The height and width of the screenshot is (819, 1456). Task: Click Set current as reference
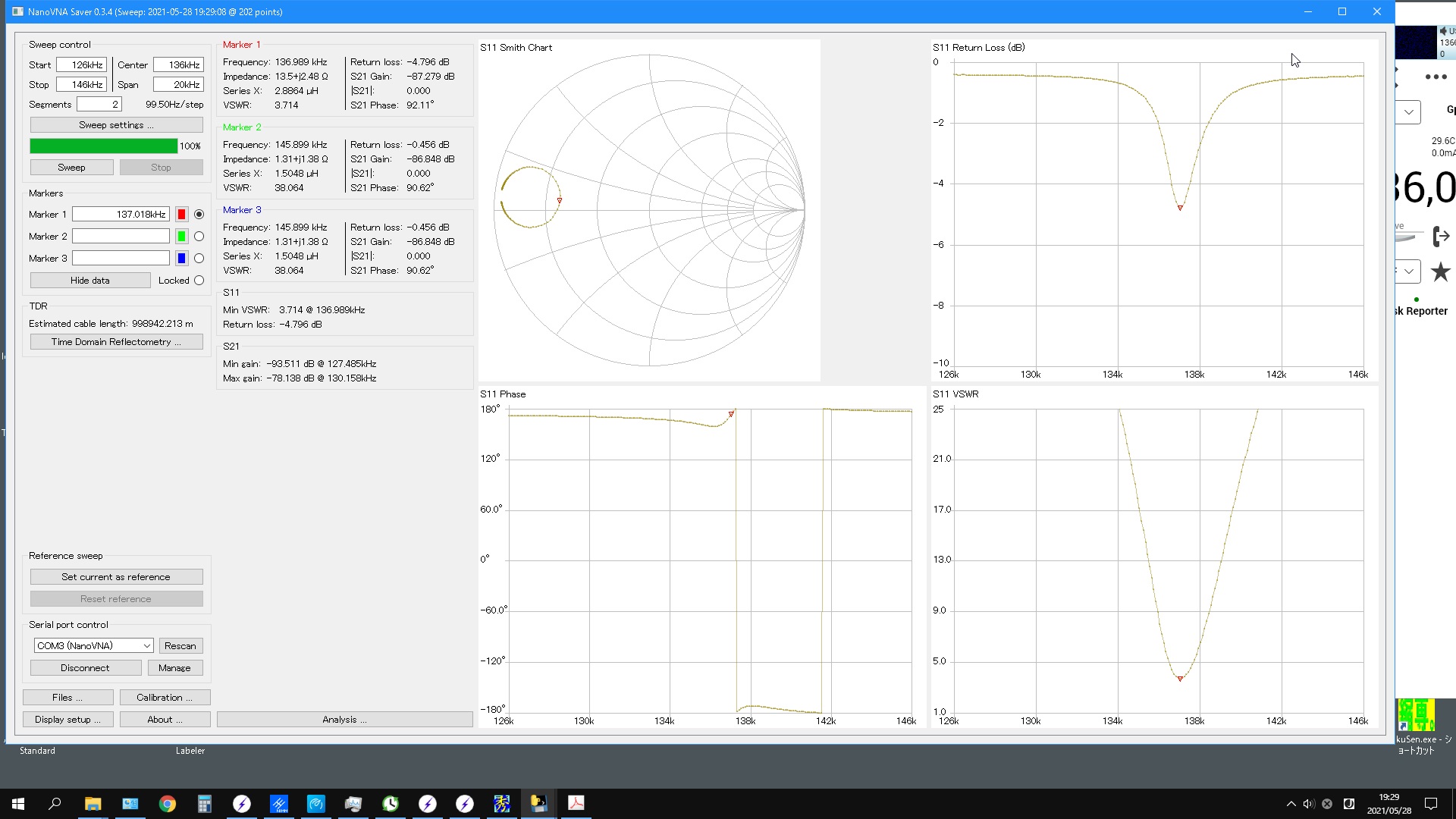click(116, 577)
